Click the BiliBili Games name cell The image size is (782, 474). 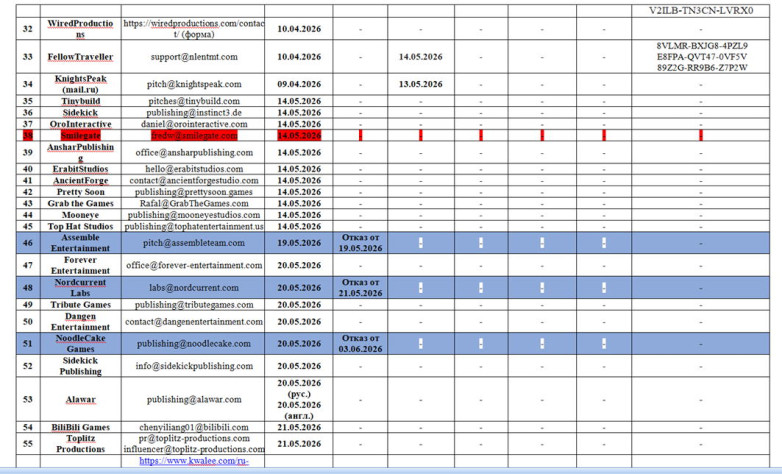(80, 428)
